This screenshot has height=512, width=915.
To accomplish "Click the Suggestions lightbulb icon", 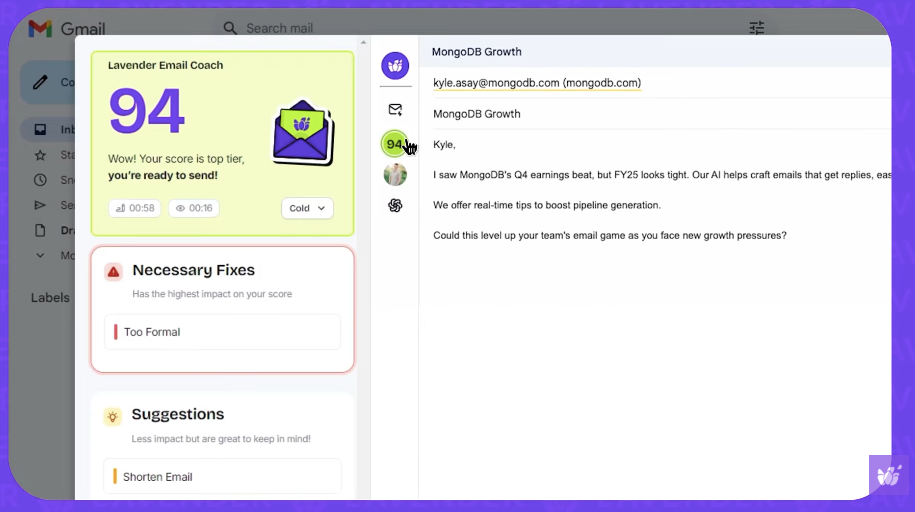I will pyautogui.click(x=113, y=417).
